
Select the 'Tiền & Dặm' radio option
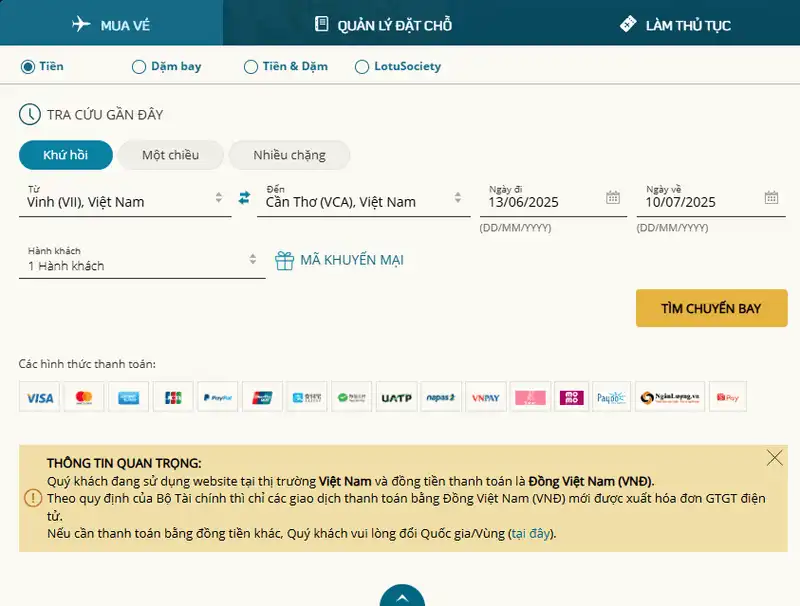click(251, 67)
